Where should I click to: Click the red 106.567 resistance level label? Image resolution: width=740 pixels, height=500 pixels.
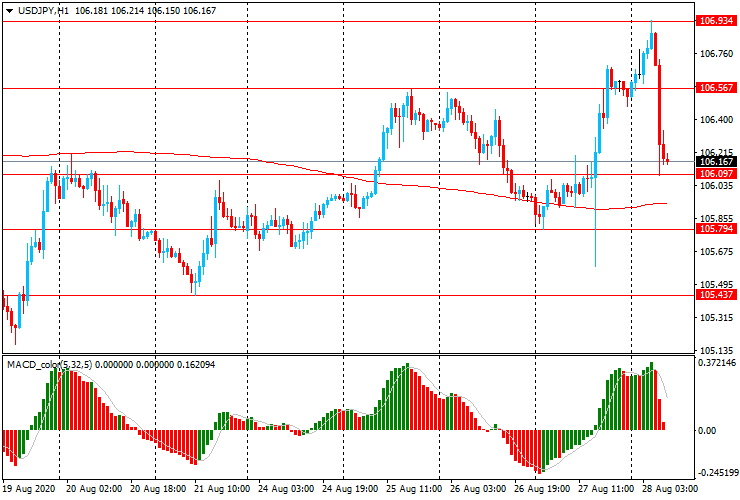[x=712, y=88]
